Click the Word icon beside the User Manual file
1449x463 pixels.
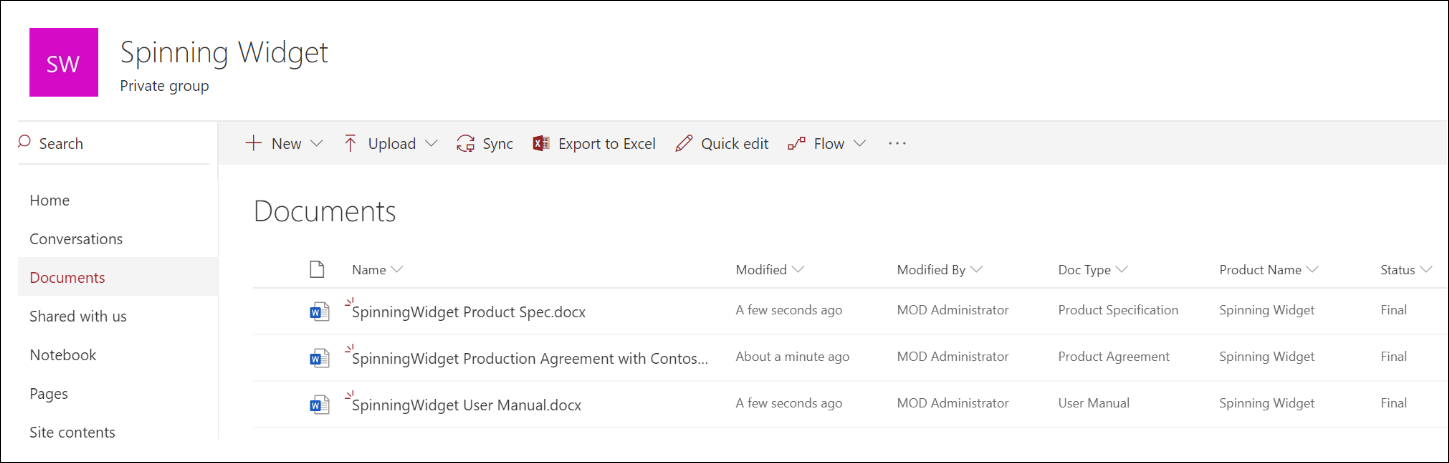click(x=319, y=405)
